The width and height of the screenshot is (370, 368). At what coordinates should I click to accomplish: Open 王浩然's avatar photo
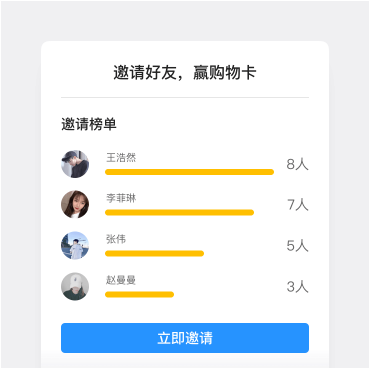click(75, 164)
